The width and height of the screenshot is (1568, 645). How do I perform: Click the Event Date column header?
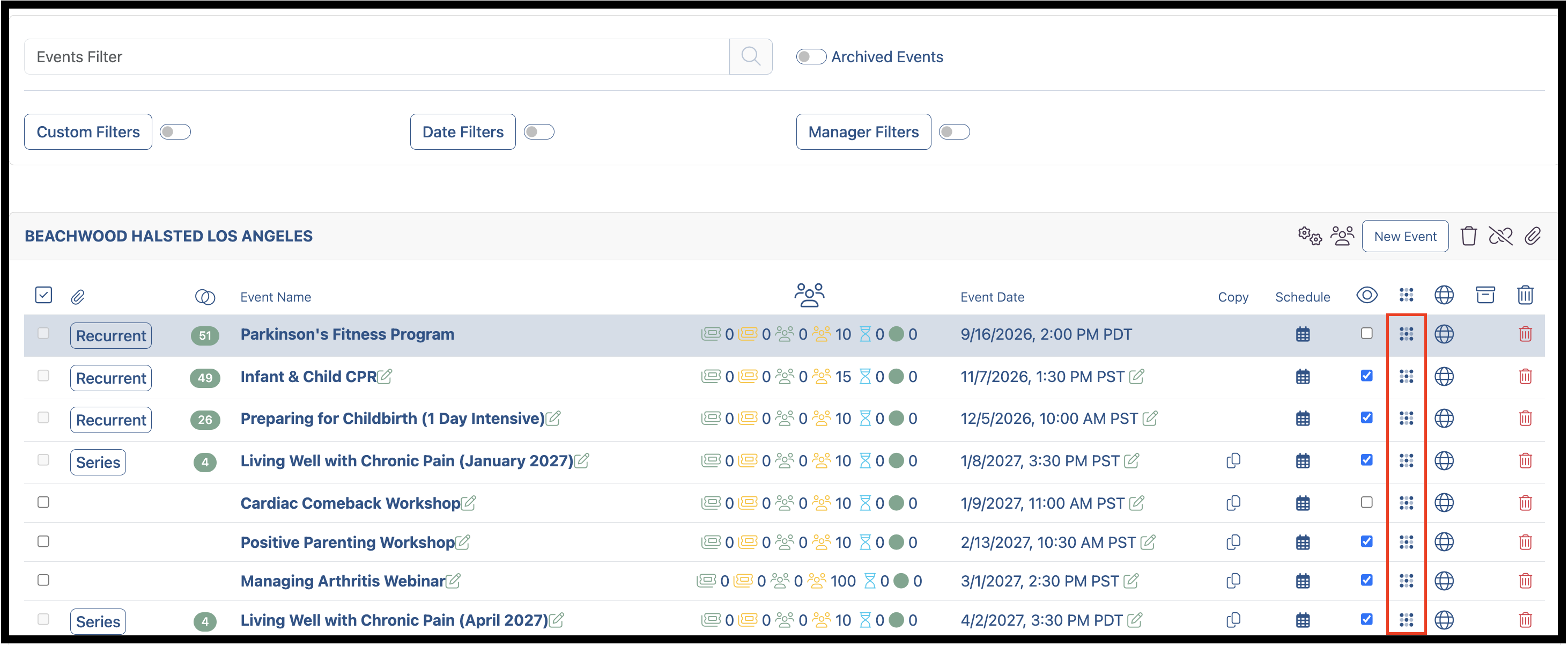pos(992,297)
